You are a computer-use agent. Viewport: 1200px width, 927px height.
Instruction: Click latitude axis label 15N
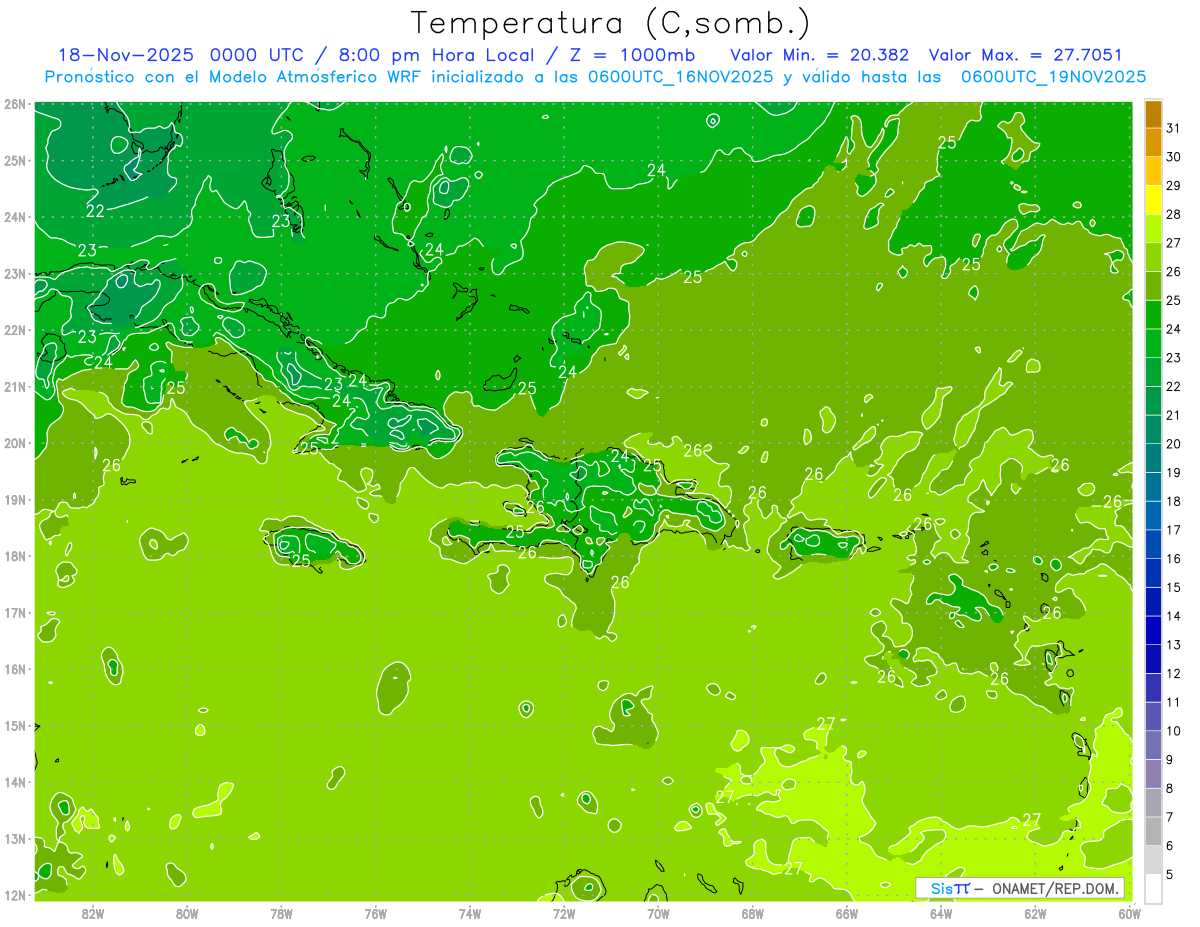14,726
